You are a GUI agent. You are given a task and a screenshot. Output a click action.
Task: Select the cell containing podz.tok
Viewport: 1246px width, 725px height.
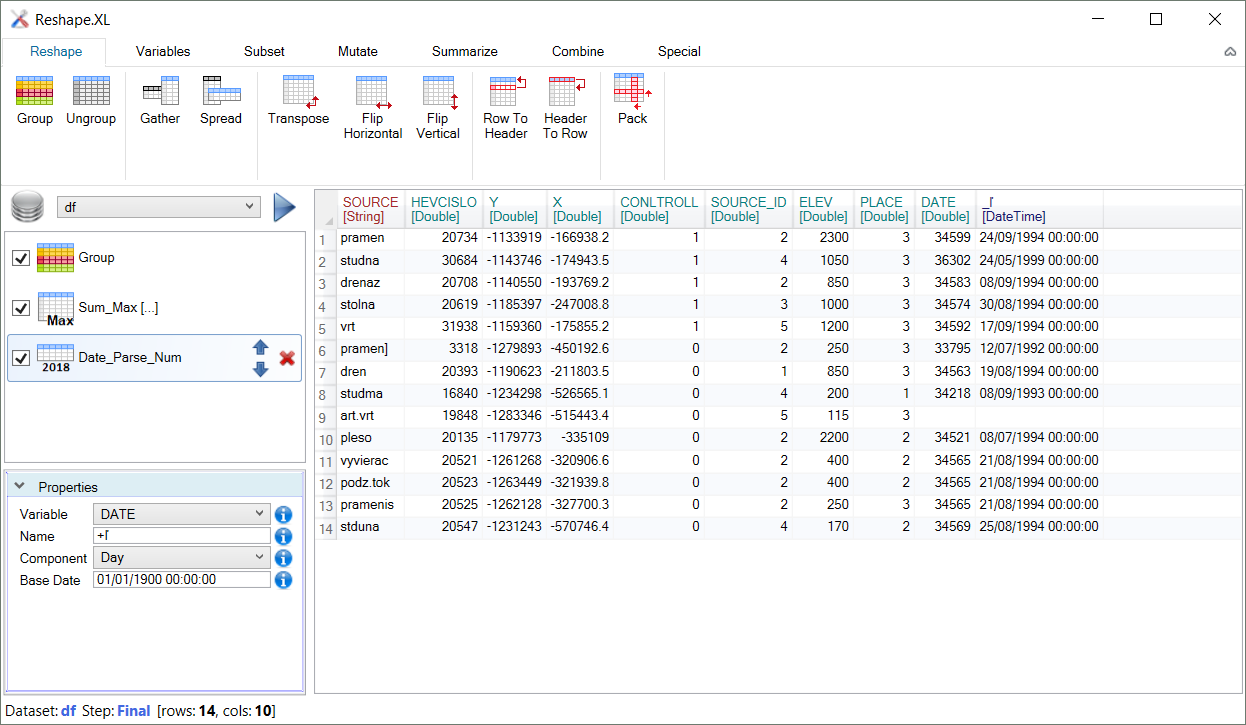[x=371, y=483]
